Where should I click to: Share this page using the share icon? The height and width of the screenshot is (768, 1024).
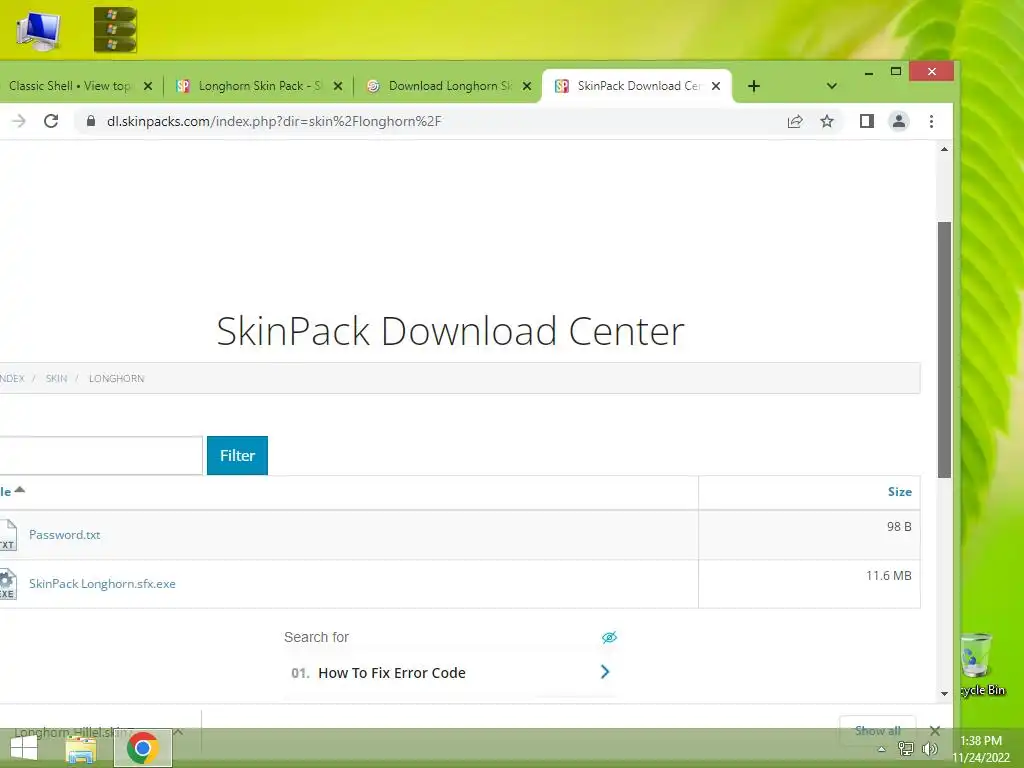[795, 121]
